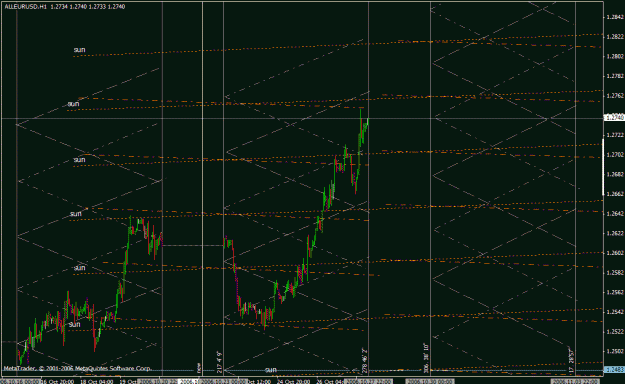Select the 18 Oct 04:00 time label

(98, 381)
